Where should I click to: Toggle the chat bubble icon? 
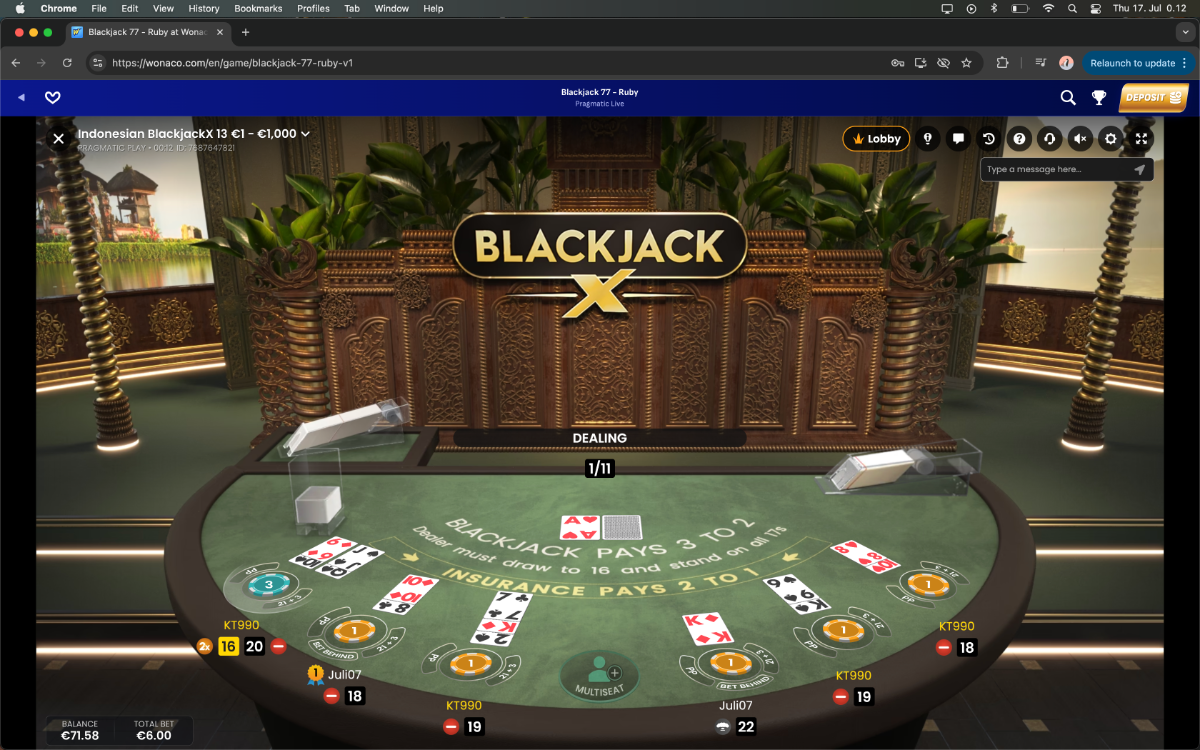[x=958, y=139]
